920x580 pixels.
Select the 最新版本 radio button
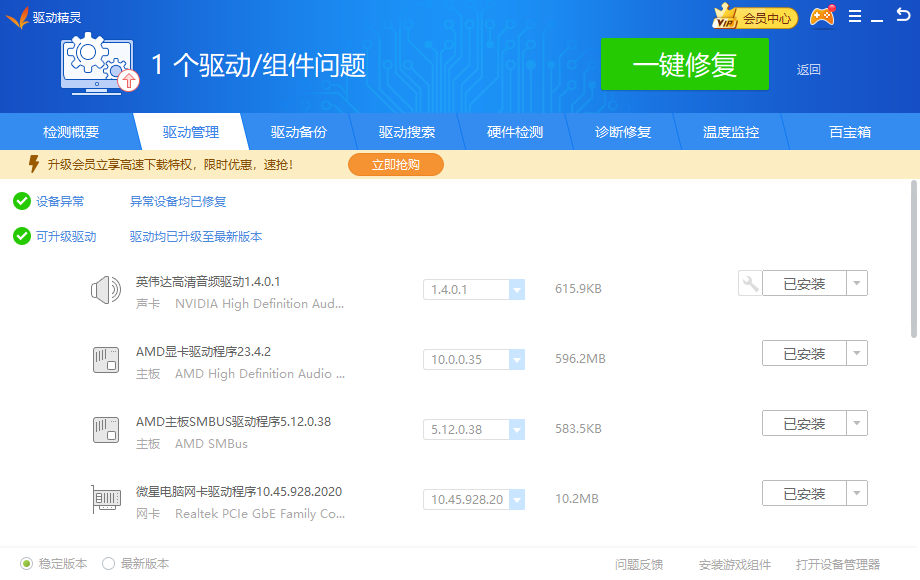[108, 564]
